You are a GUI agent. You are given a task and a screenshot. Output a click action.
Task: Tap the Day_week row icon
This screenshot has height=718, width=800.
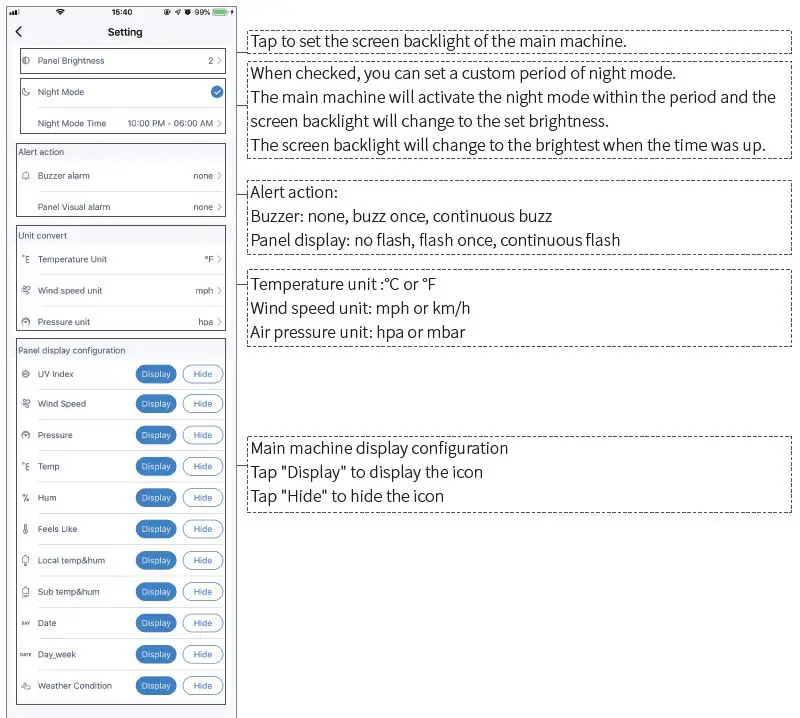tap(26, 655)
